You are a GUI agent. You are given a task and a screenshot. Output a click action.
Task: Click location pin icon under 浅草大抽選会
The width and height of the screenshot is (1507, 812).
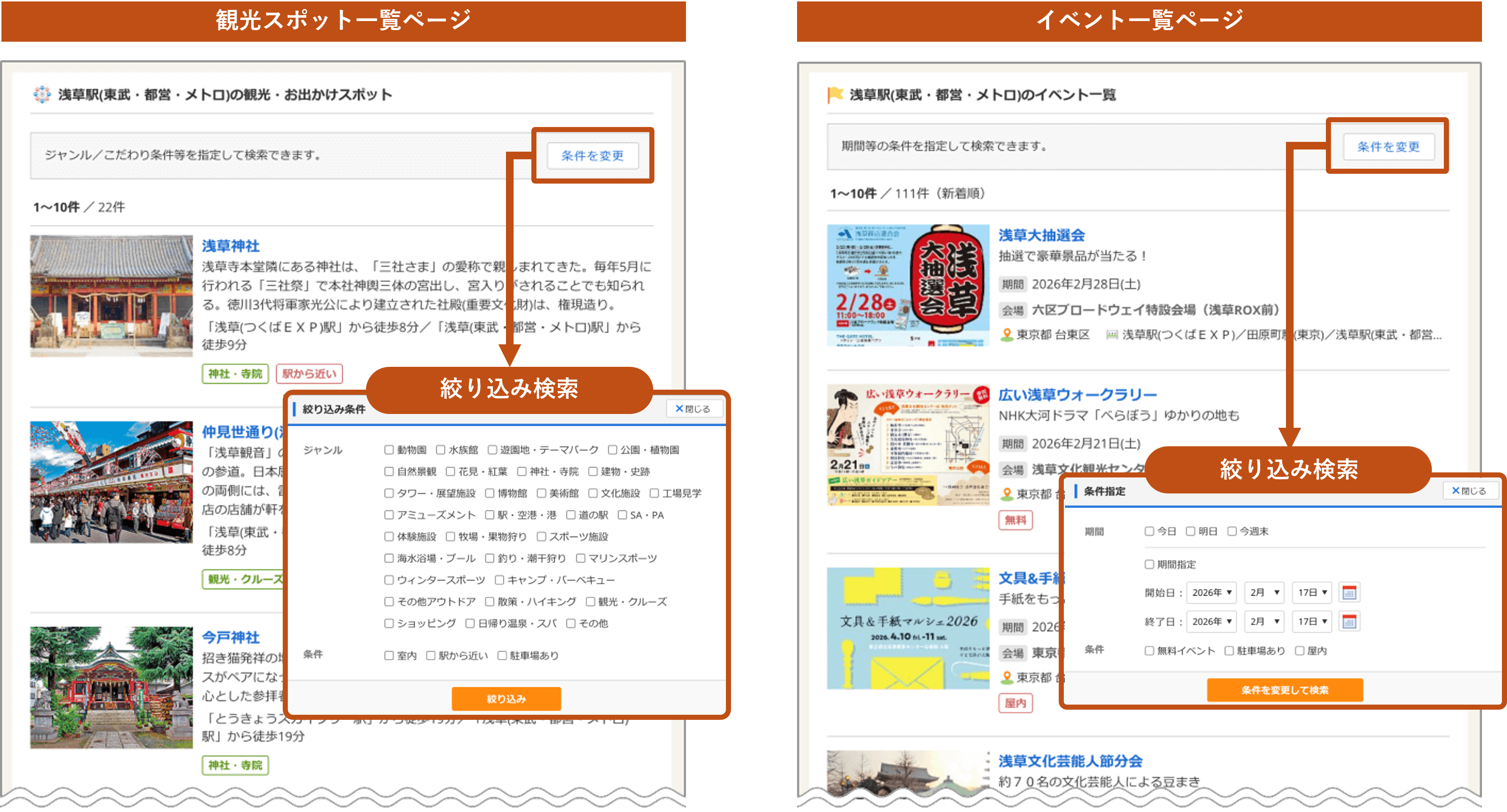pos(1006,335)
